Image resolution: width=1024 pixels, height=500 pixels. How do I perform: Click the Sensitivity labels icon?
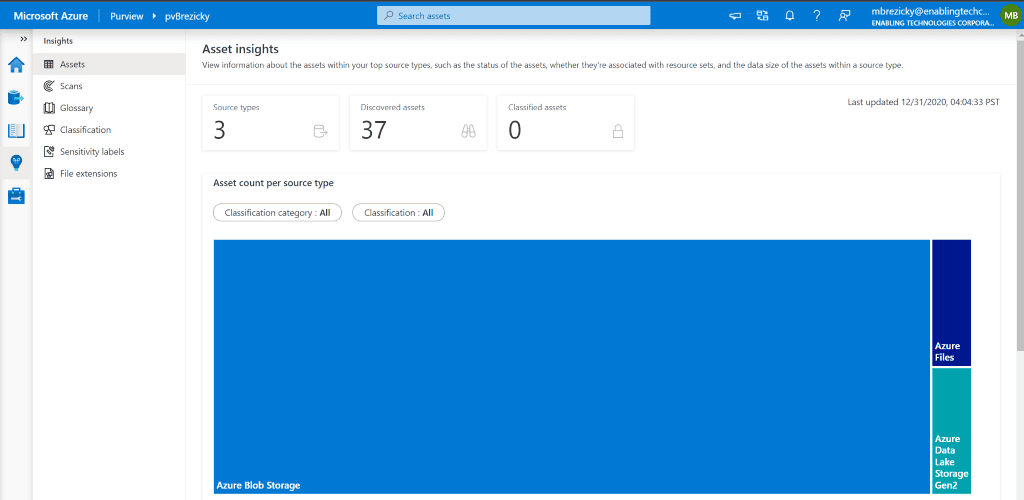(48, 151)
